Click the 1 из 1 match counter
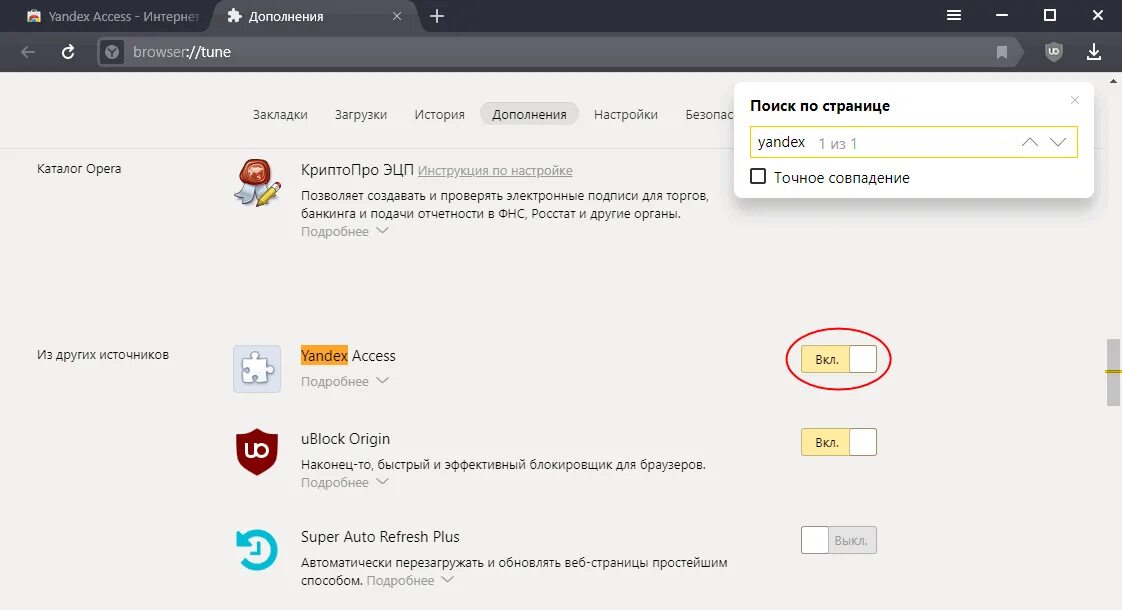 tap(837, 143)
